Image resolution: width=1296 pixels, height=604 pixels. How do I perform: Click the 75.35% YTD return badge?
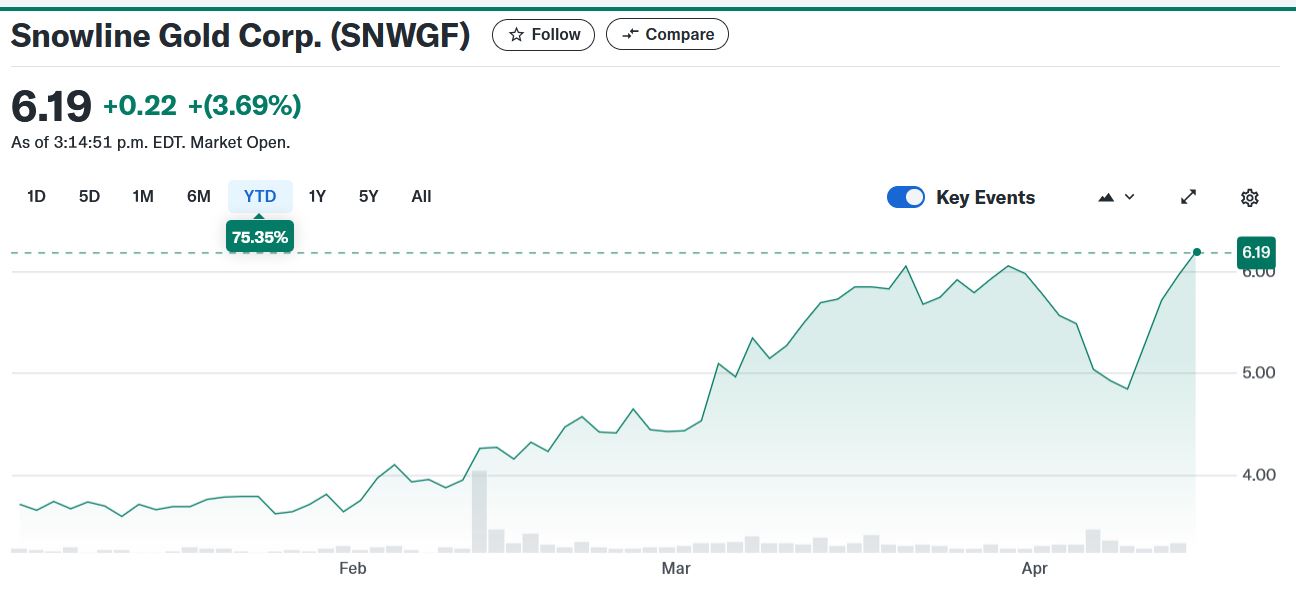[260, 237]
